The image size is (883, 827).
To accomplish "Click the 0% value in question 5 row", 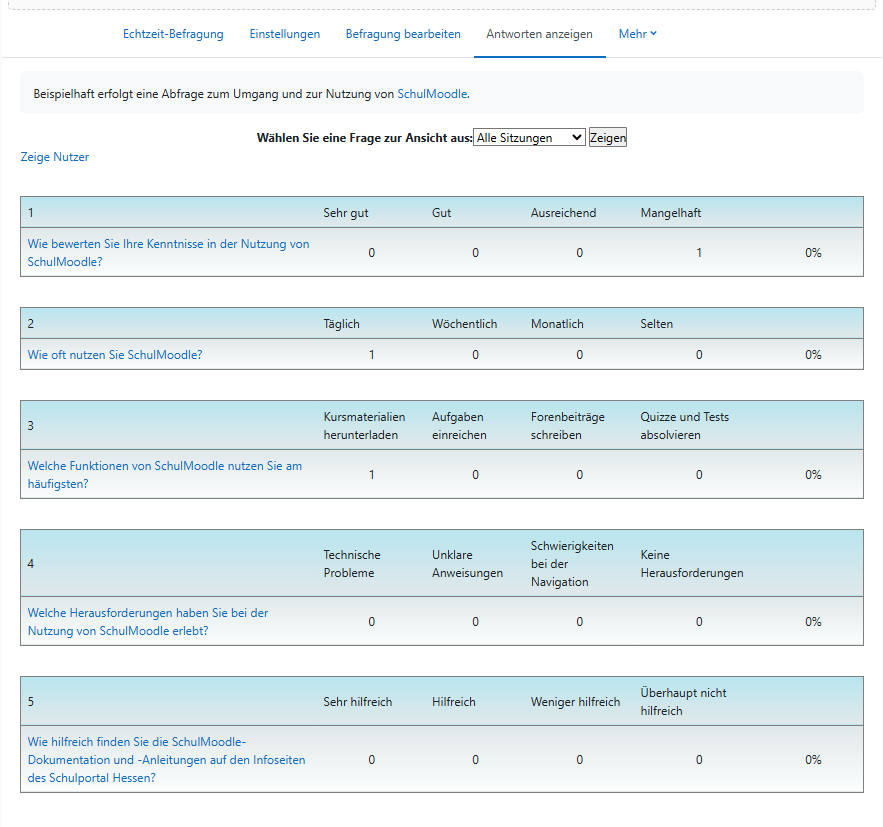I will point(813,759).
